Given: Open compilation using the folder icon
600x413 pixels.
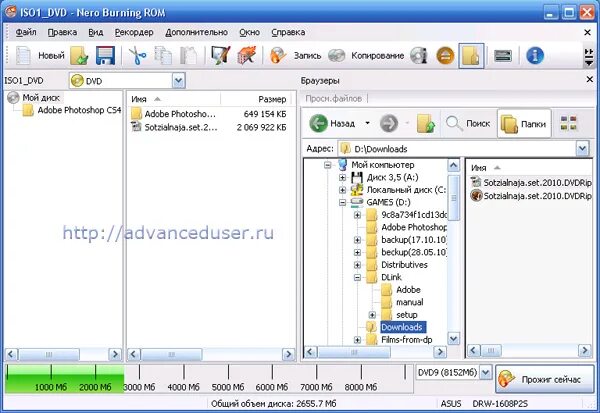Looking at the screenshot, I should coord(79,56).
